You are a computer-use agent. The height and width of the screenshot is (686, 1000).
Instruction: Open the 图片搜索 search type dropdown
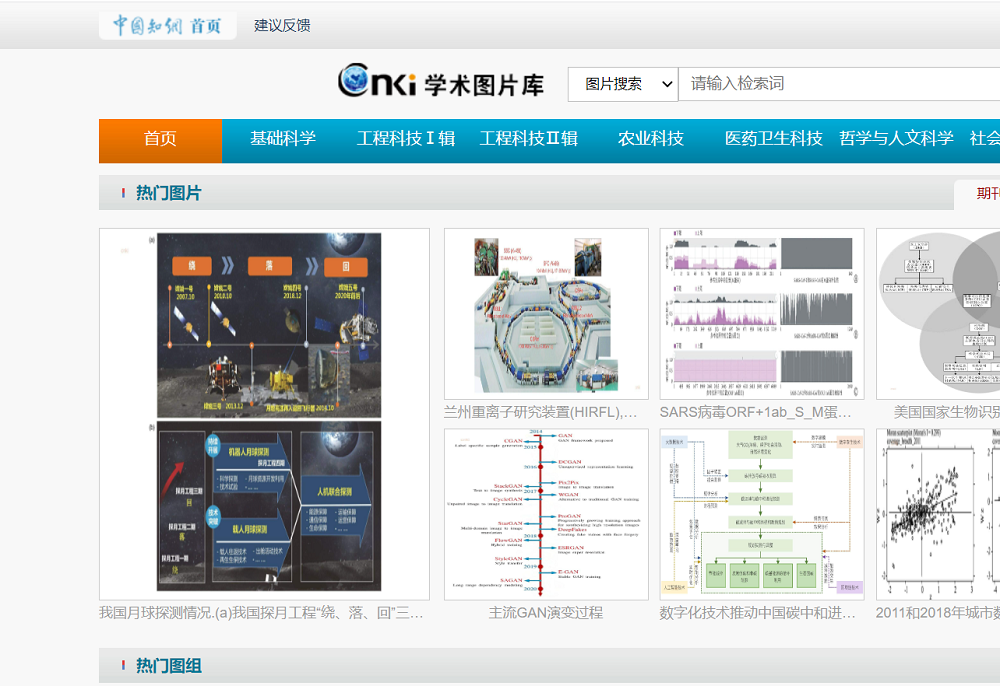[622, 84]
